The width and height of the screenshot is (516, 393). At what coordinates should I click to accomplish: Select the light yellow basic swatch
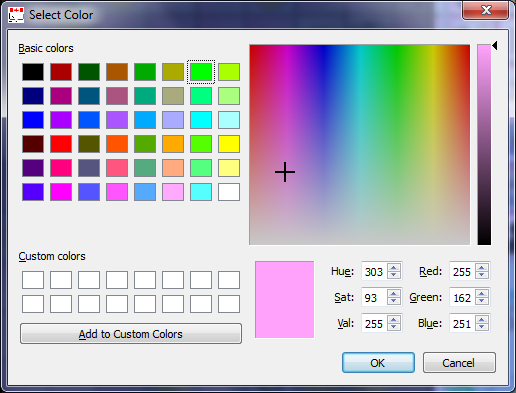229,168
